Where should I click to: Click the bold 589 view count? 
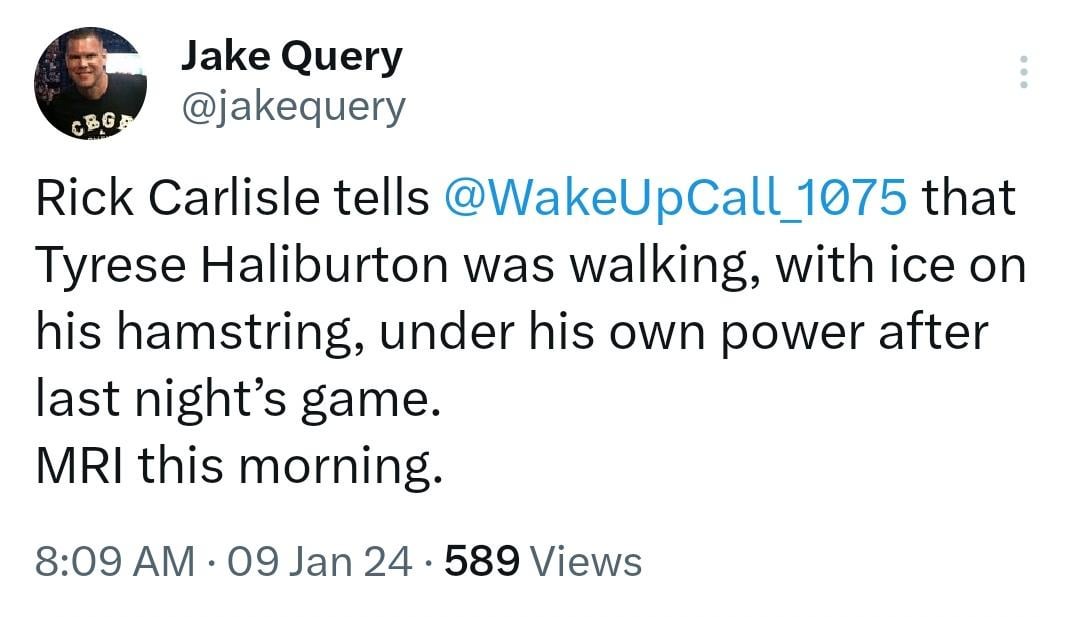coord(481,560)
